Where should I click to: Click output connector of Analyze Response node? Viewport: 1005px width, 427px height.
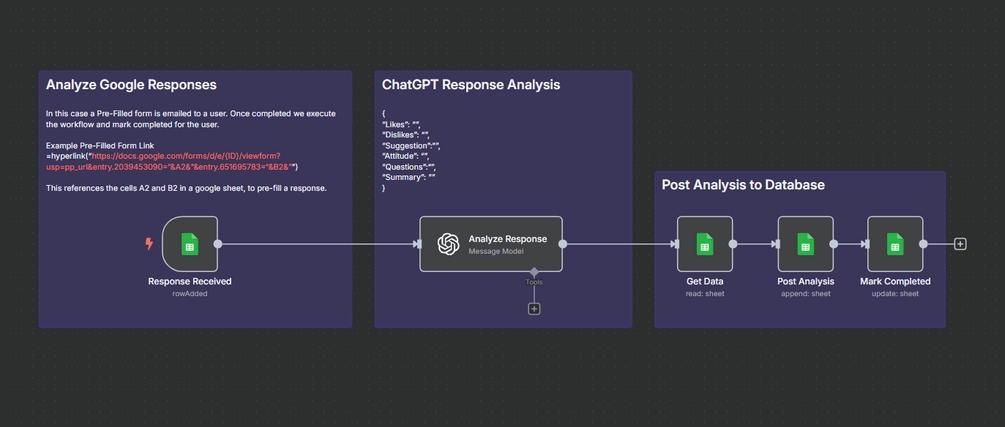(x=563, y=244)
